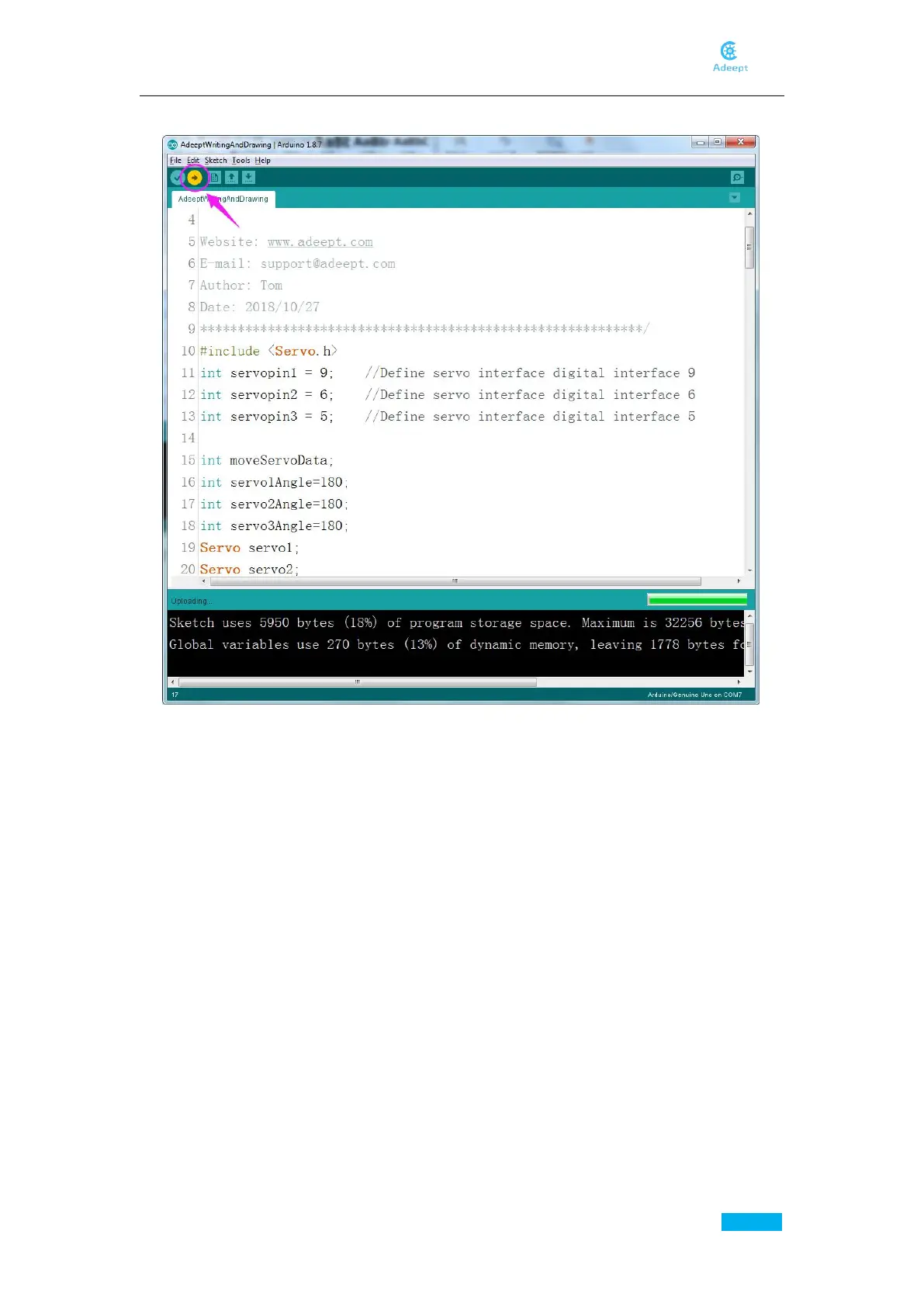
Task: Click the 'Servo servo2;' line
Action: pos(250,570)
